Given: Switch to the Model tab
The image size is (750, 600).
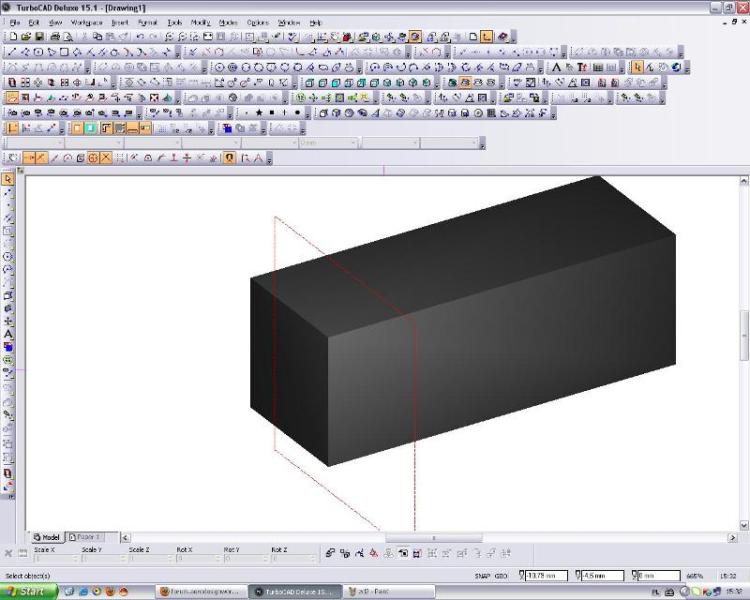Looking at the screenshot, I should coord(47,537).
